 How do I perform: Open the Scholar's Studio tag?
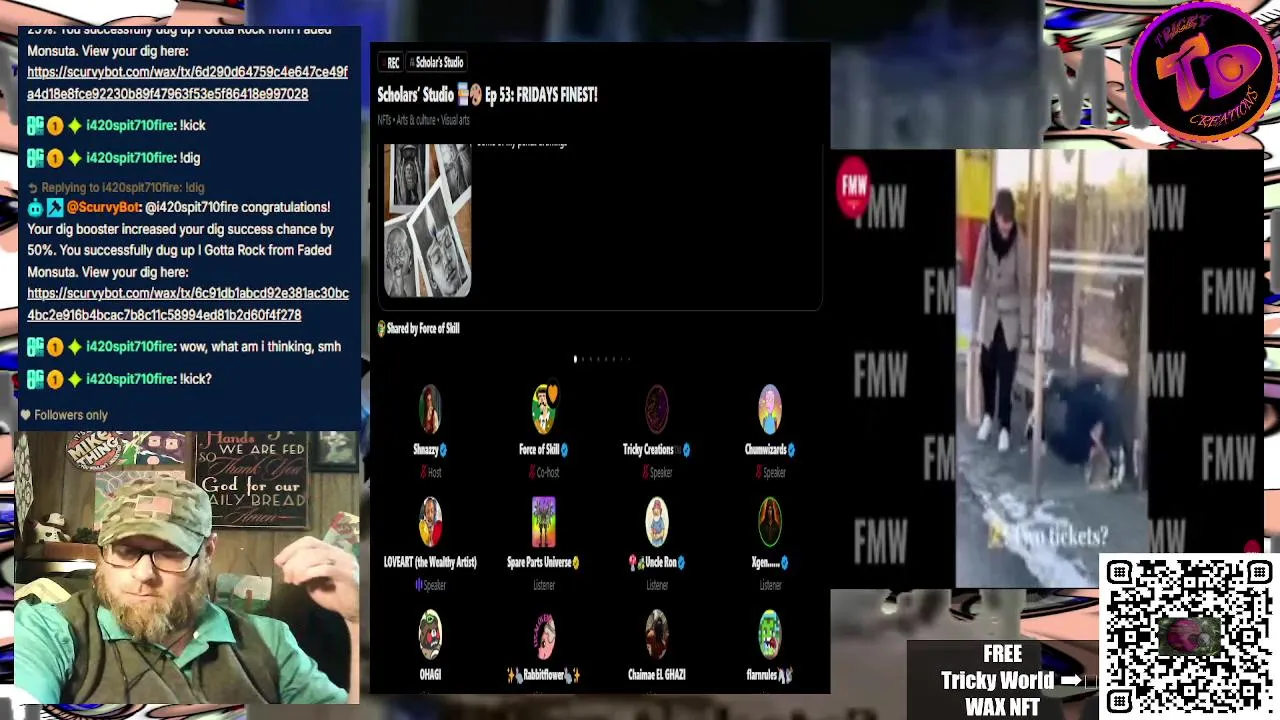click(x=436, y=62)
